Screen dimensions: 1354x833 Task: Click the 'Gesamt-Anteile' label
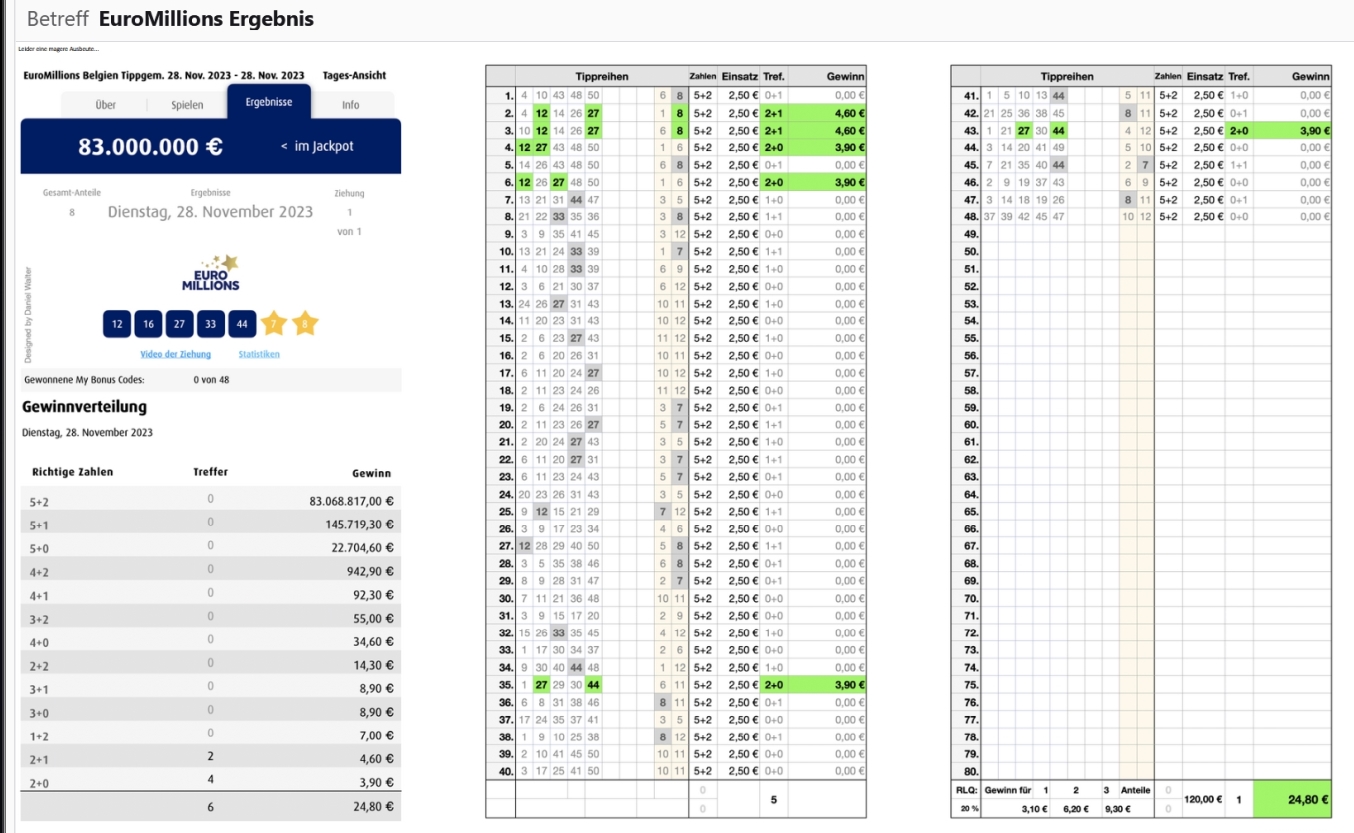pyautogui.click(x=72, y=192)
